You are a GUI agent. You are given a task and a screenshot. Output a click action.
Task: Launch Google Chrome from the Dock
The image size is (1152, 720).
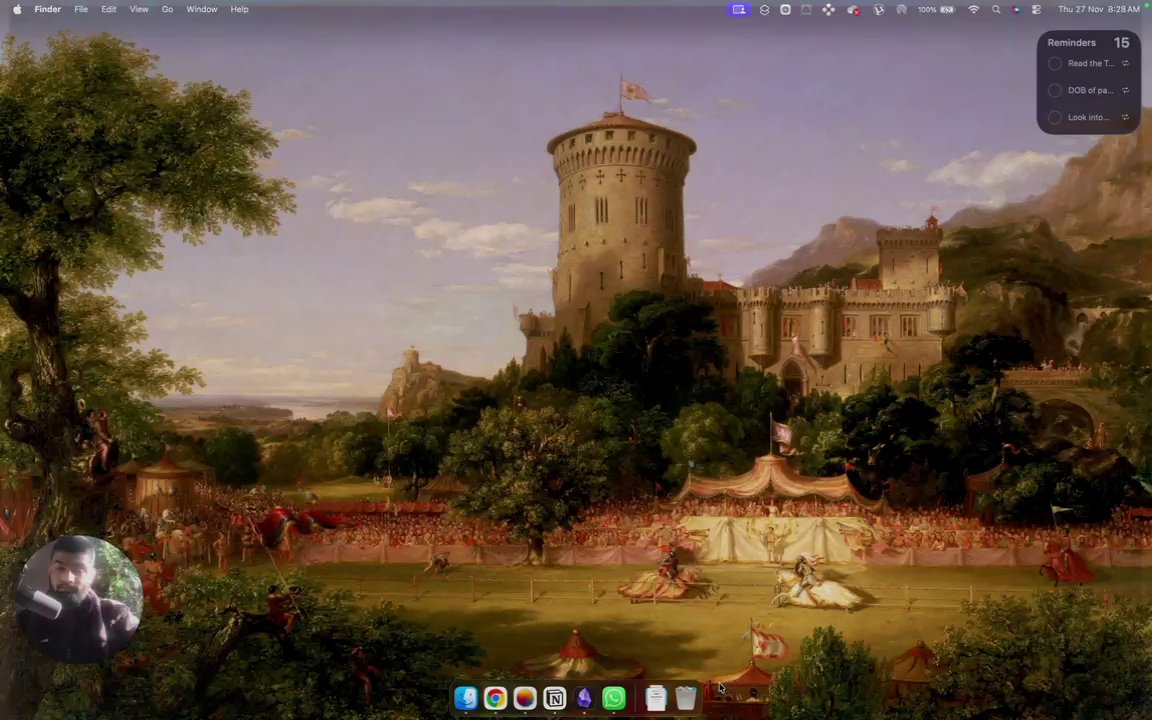point(495,698)
